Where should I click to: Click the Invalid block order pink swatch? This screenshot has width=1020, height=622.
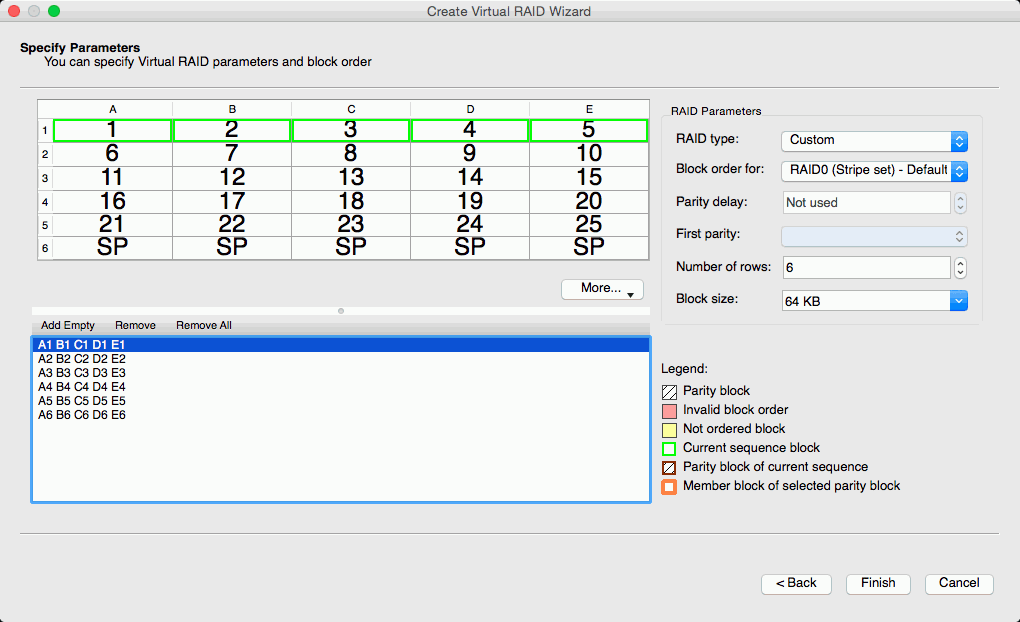pos(669,410)
